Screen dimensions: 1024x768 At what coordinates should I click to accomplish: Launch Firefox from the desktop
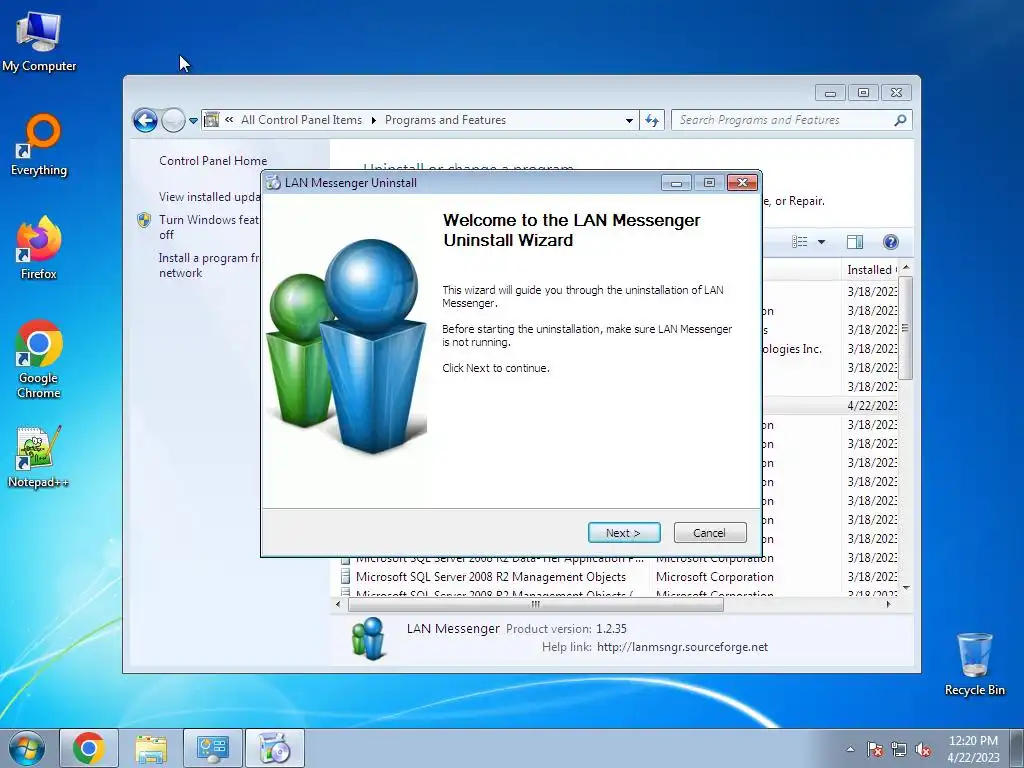pyautogui.click(x=39, y=248)
